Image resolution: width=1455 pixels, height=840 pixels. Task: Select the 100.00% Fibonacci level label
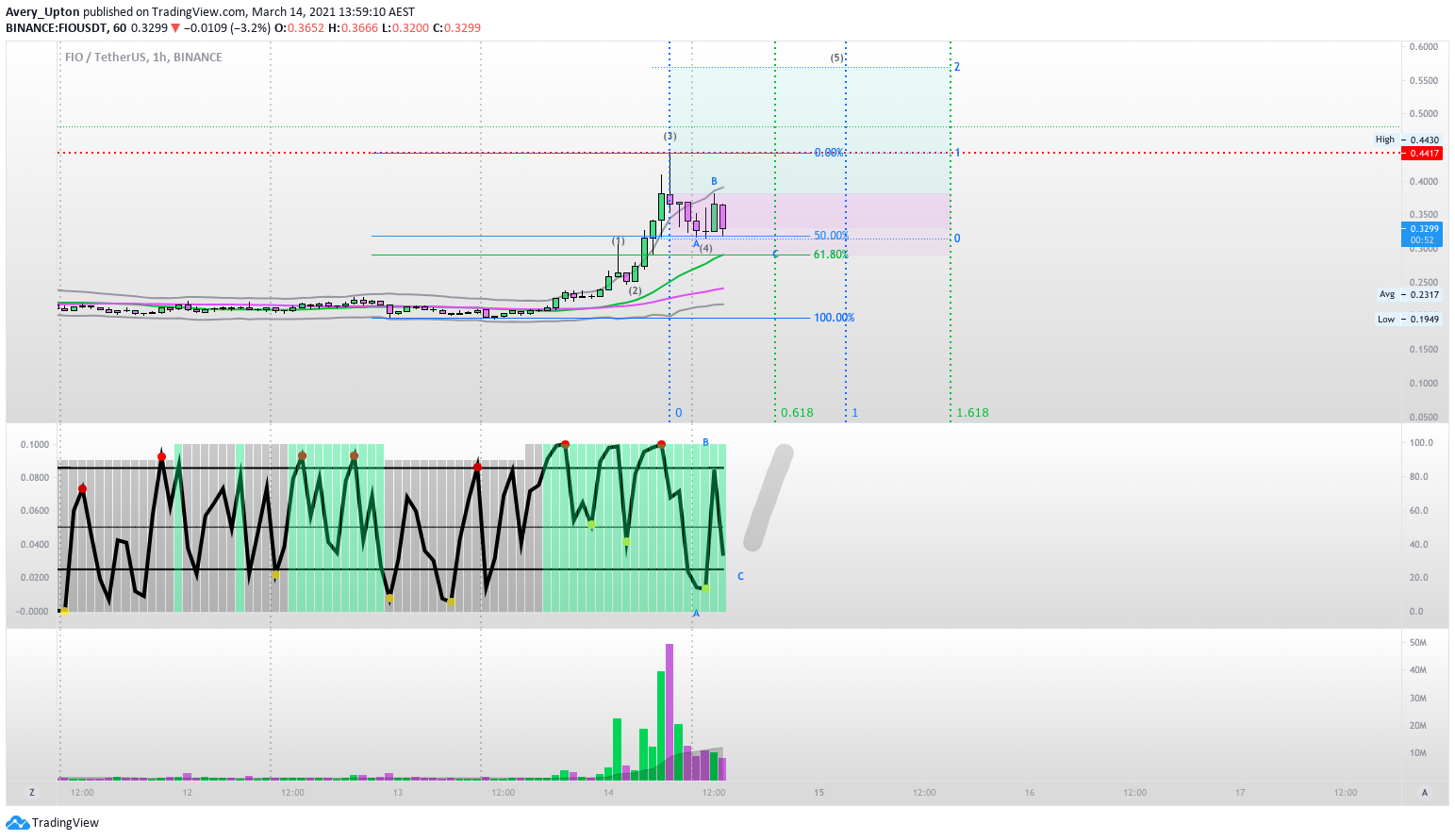tap(834, 318)
